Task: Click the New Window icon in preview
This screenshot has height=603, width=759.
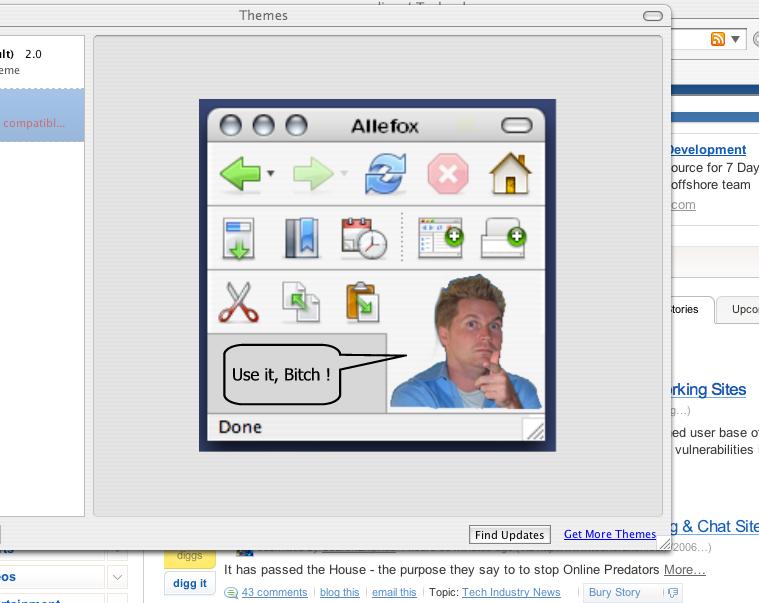Action: coord(440,238)
